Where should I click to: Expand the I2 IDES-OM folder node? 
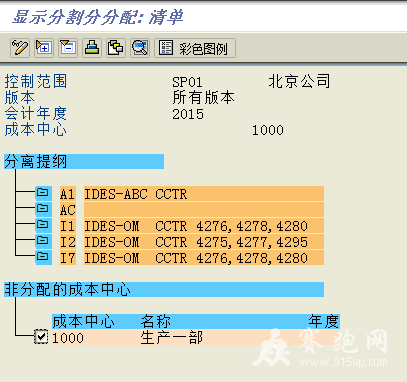(x=43, y=241)
